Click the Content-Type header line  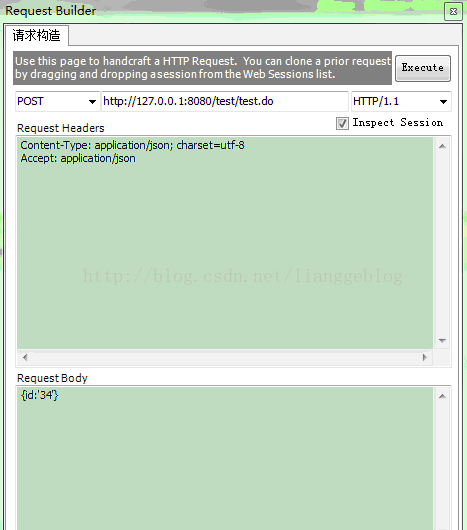pos(132,145)
